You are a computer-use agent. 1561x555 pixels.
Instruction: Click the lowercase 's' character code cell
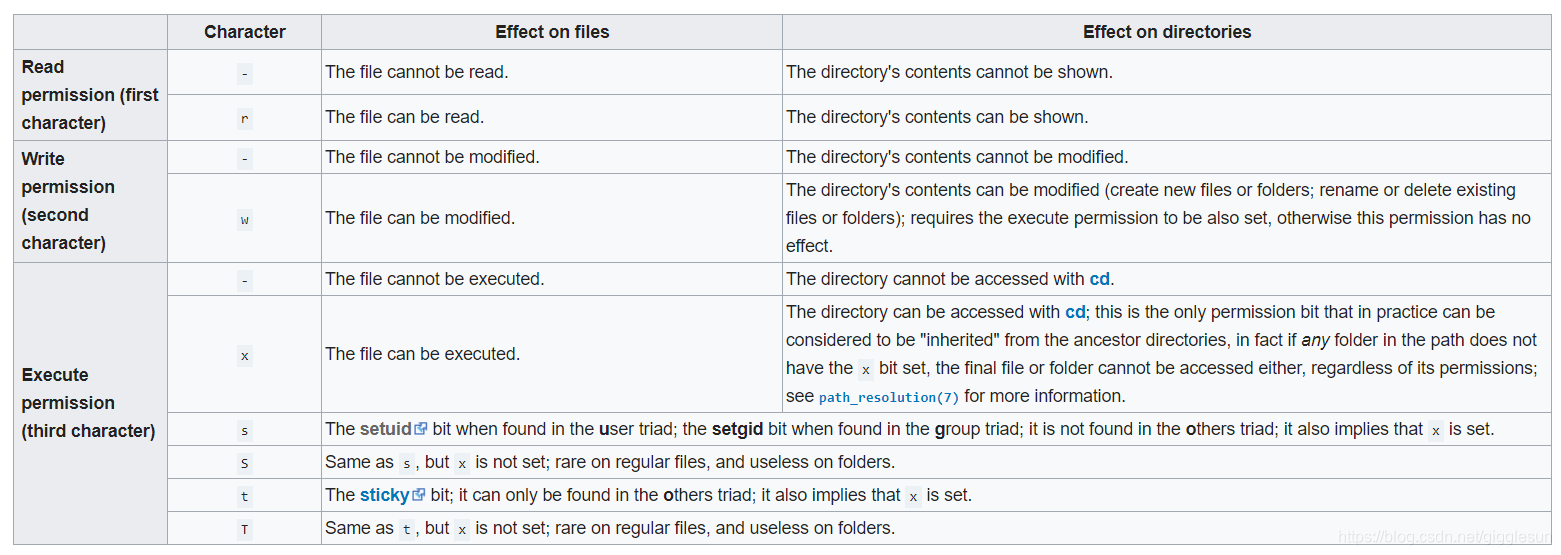coord(245,430)
